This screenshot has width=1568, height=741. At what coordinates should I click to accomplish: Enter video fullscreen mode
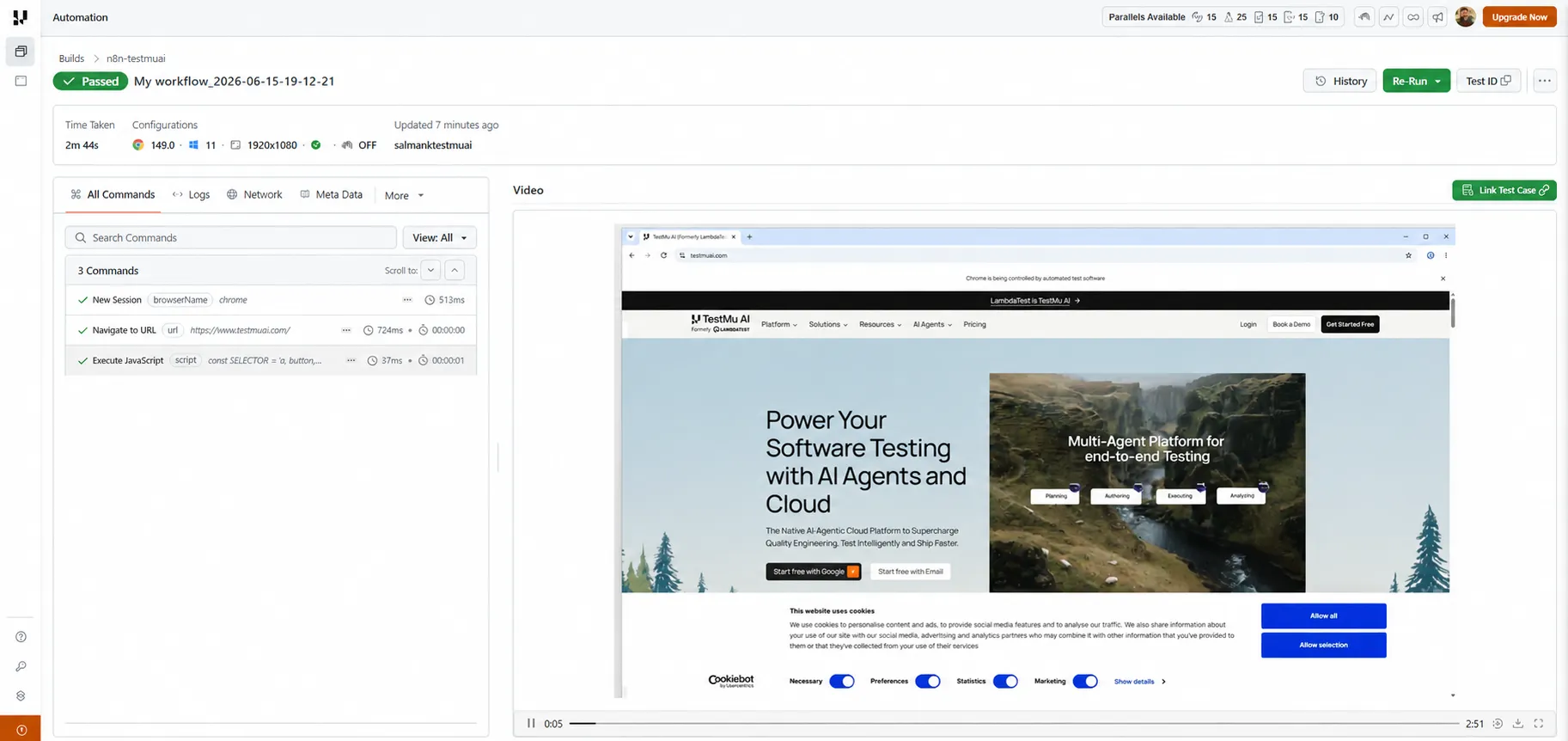(x=1539, y=724)
